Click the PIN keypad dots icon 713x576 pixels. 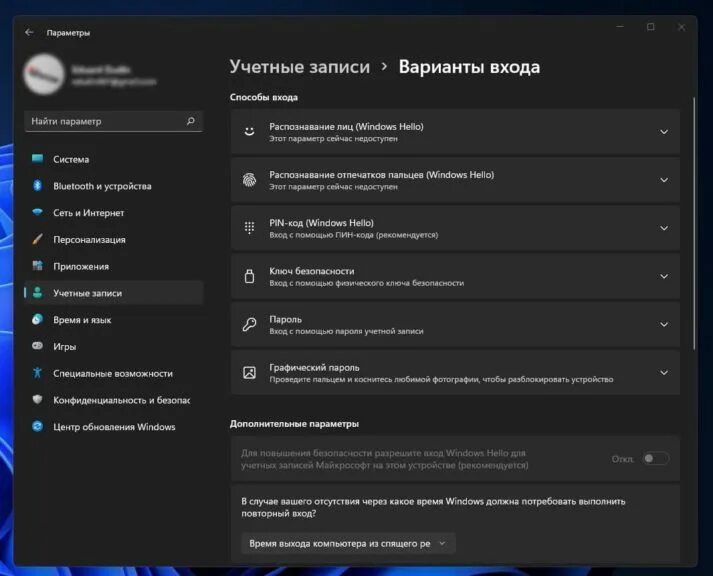pos(249,228)
